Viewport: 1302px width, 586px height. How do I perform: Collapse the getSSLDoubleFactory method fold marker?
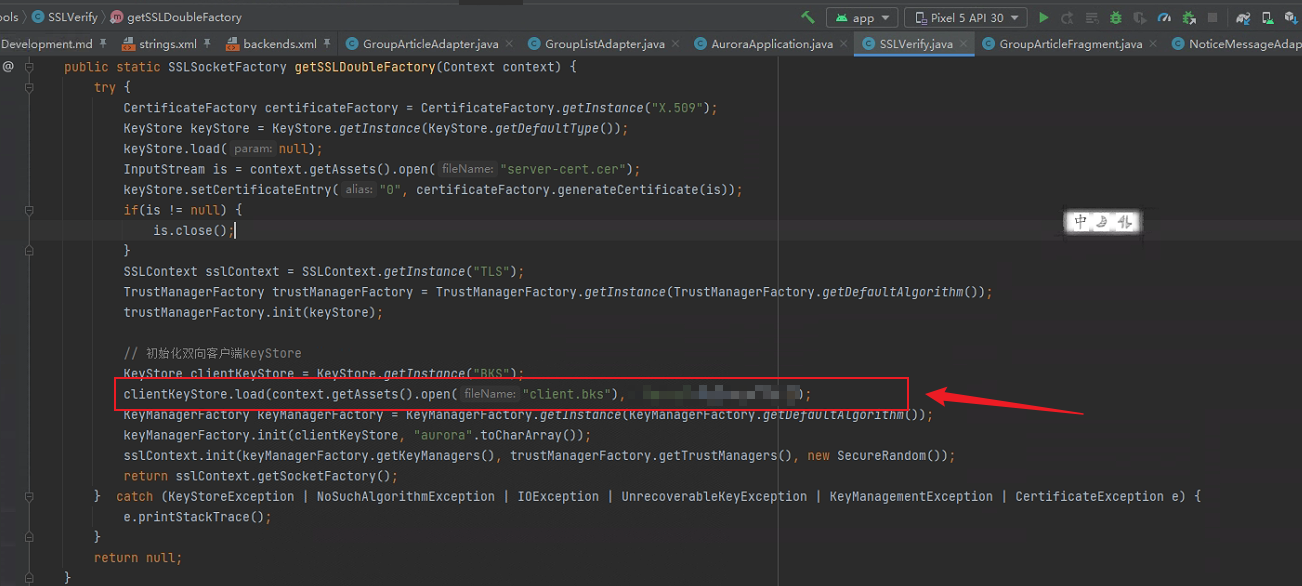[30, 67]
